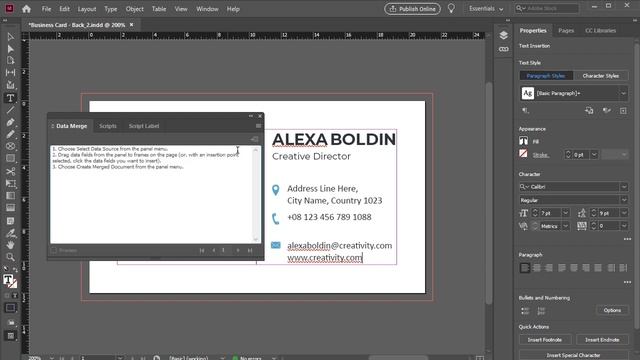The image size is (640, 360).
Task: Open the Data Merge panel menu
Action: 258,126
